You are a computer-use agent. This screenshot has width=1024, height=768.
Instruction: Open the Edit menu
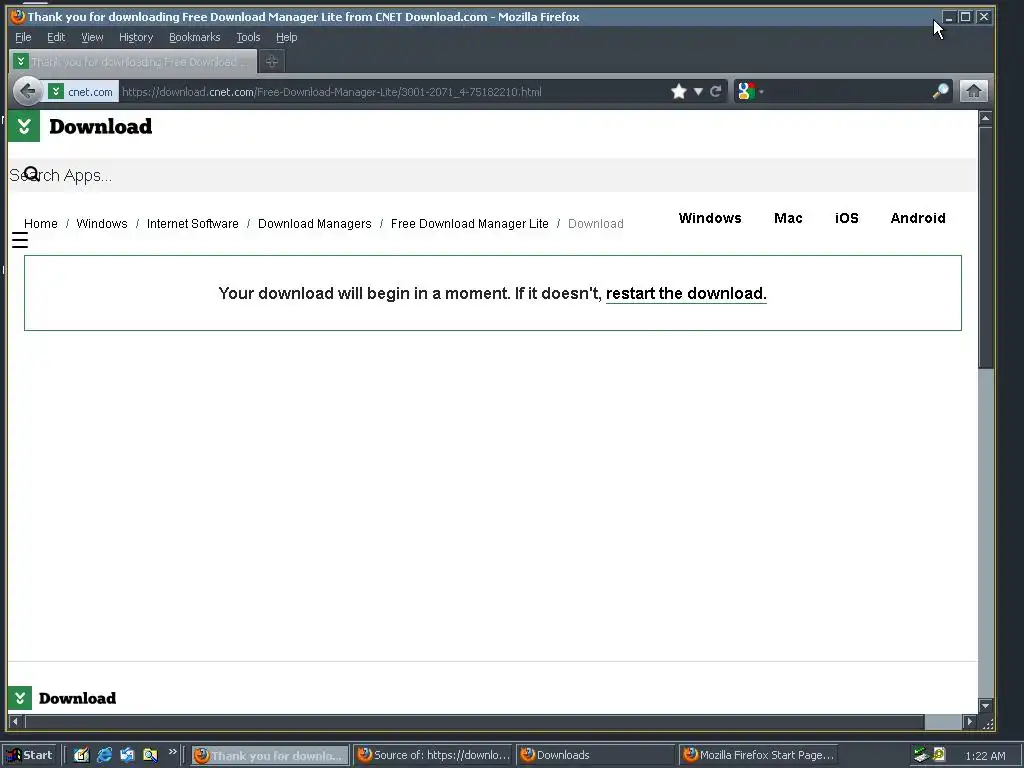(x=56, y=37)
